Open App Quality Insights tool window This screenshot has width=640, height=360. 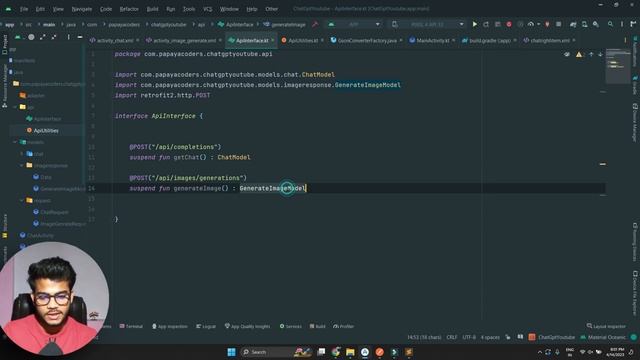click(247, 326)
